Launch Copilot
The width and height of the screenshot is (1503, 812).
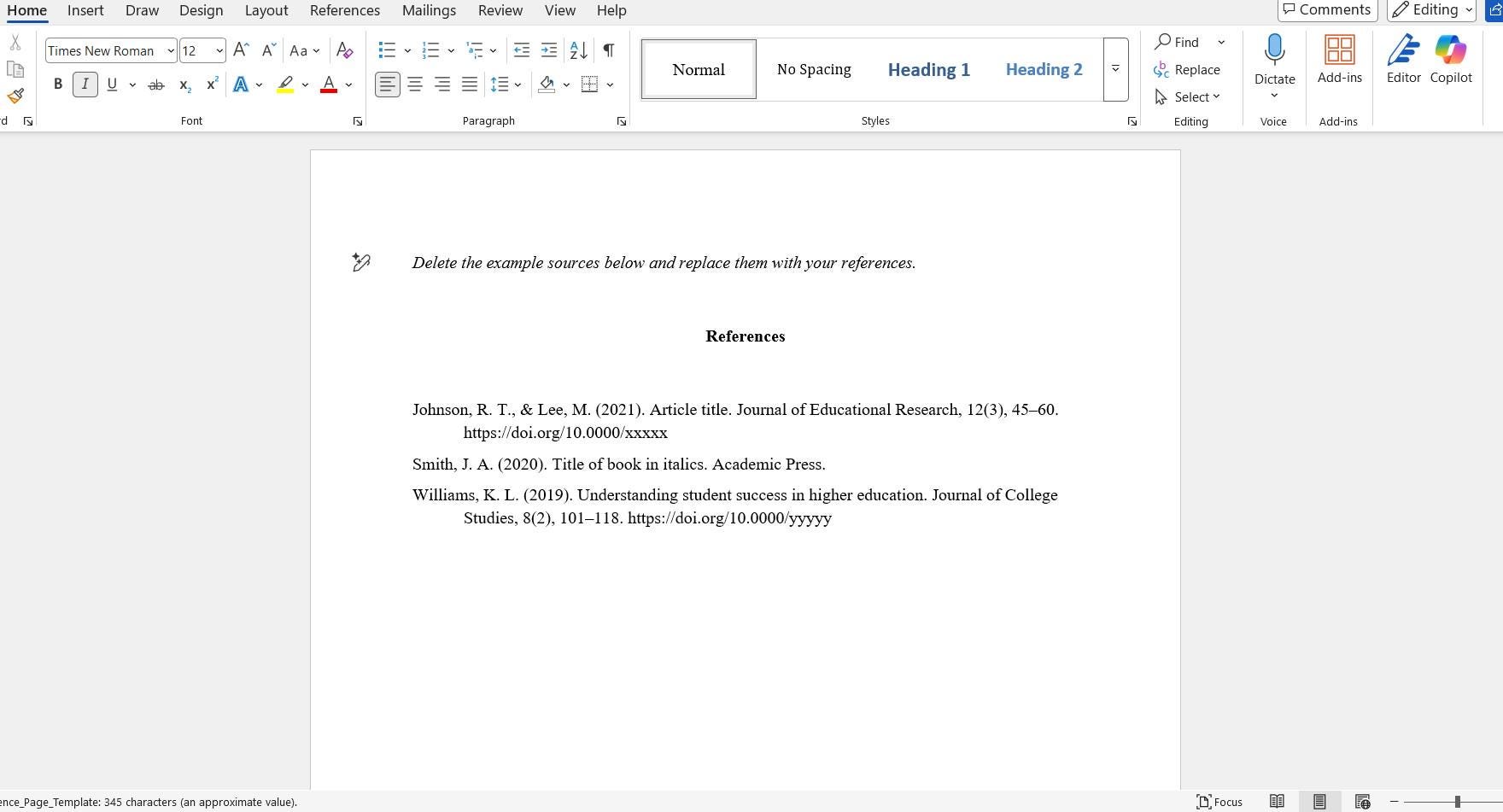click(x=1451, y=59)
